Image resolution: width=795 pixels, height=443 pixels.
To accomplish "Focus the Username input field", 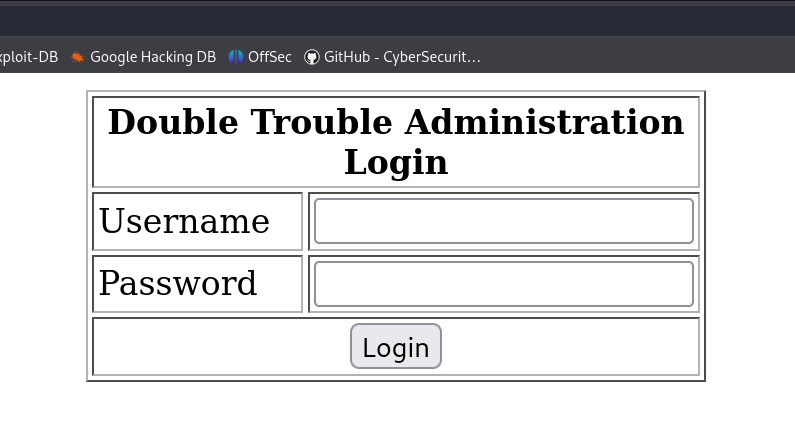I will tap(503, 221).
